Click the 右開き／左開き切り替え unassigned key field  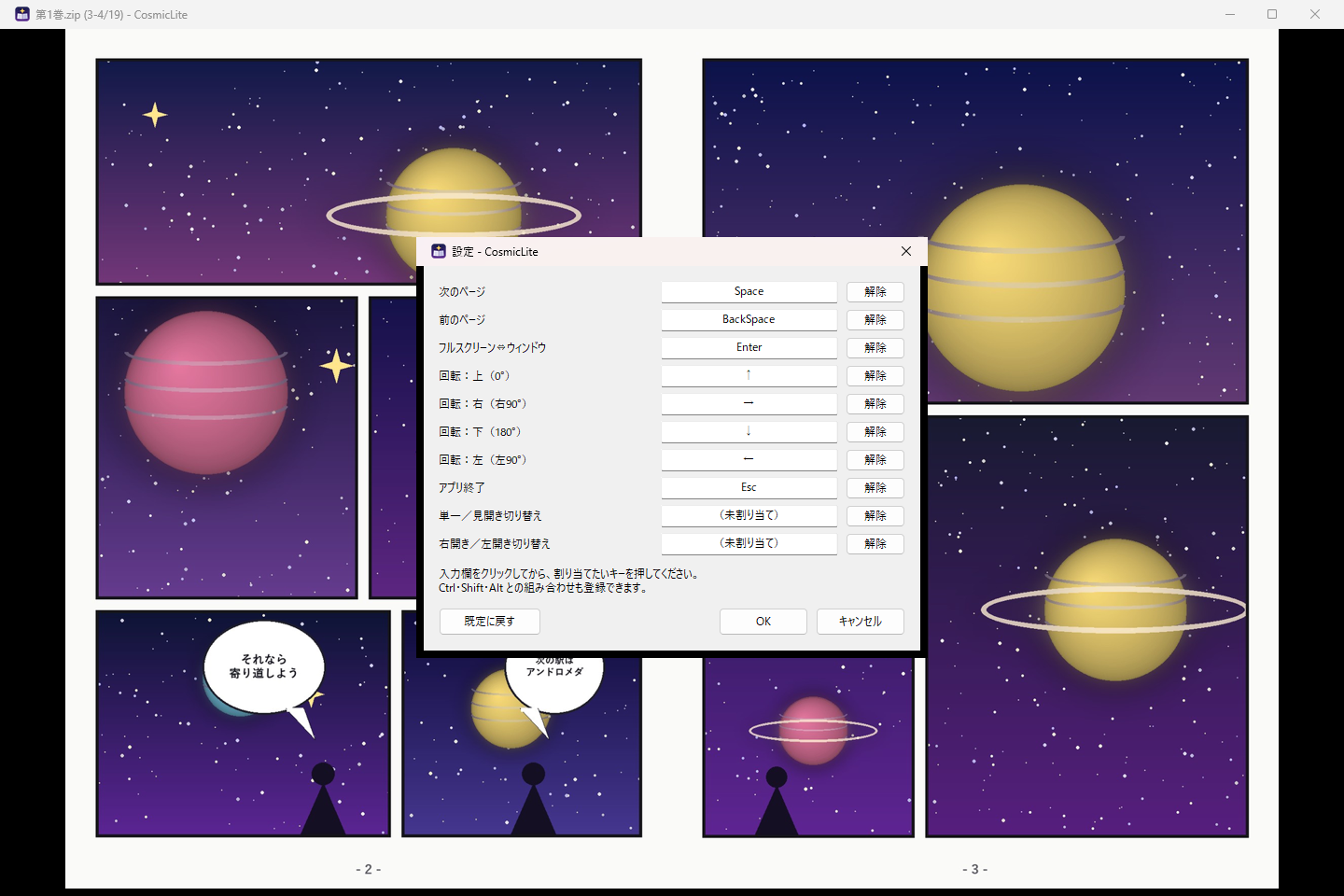tap(749, 544)
